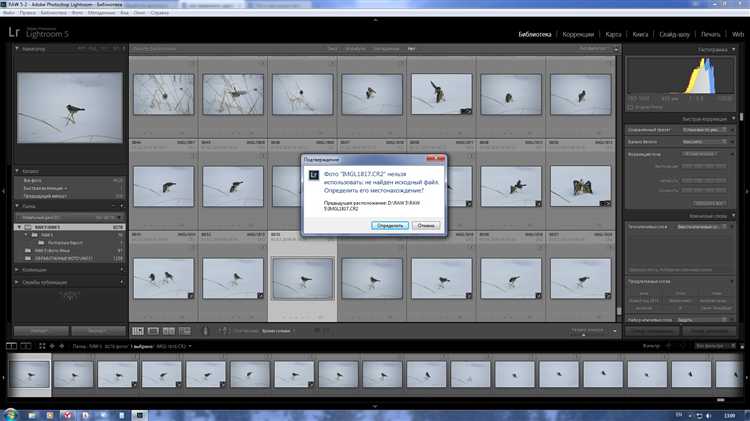Open the Slideshow (Слайд-шоу) module tab
The image size is (750, 421).
click(x=674, y=34)
